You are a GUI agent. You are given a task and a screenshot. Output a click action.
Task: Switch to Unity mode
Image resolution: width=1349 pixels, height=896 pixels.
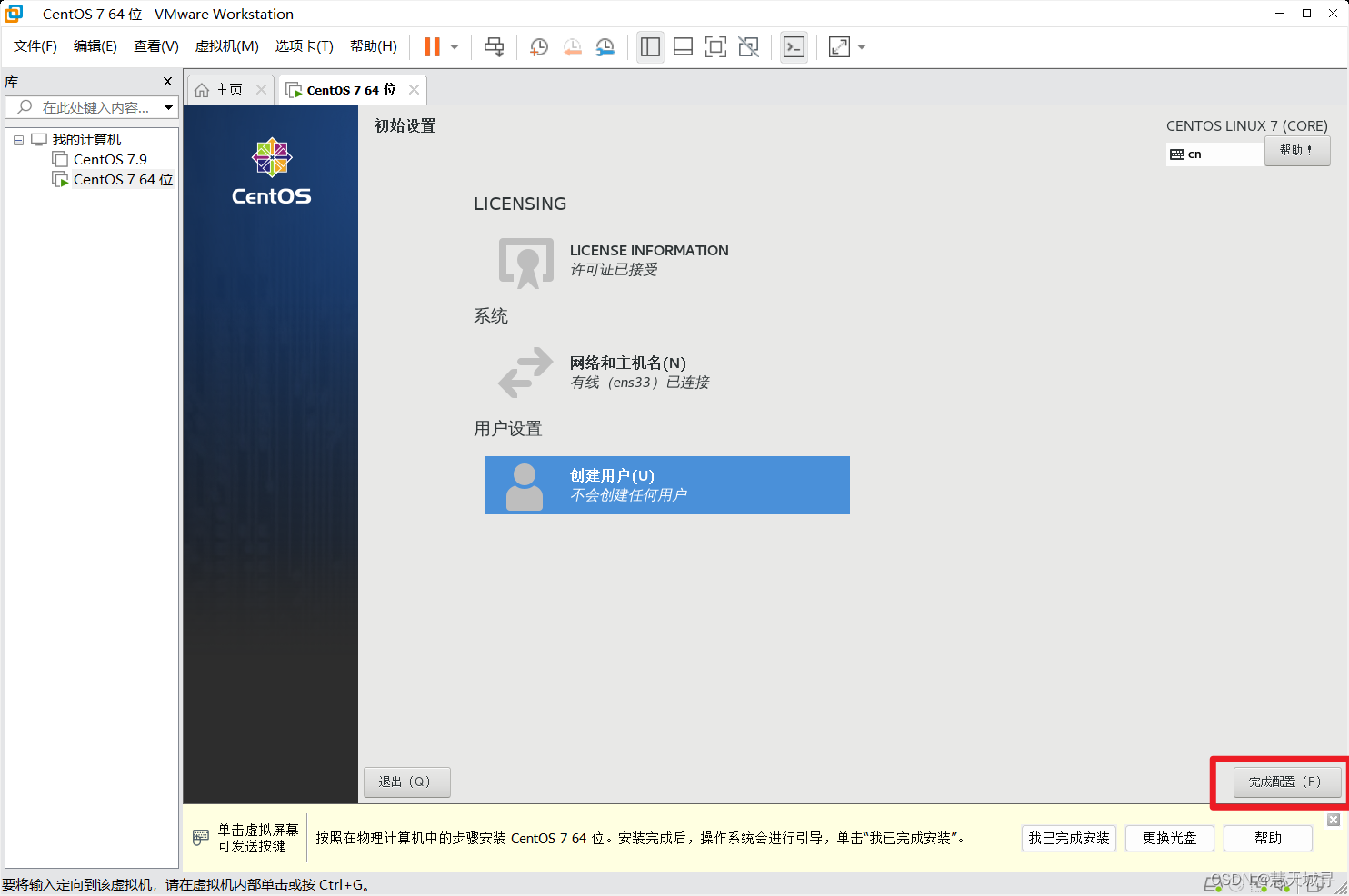click(748, 47)
